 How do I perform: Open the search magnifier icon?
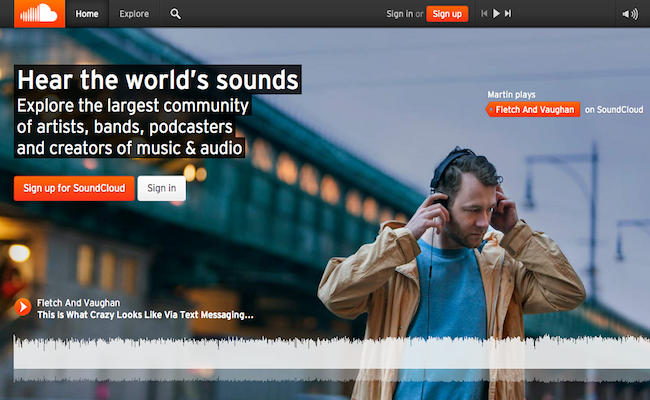pyautogui.click(x=175, y=14)
